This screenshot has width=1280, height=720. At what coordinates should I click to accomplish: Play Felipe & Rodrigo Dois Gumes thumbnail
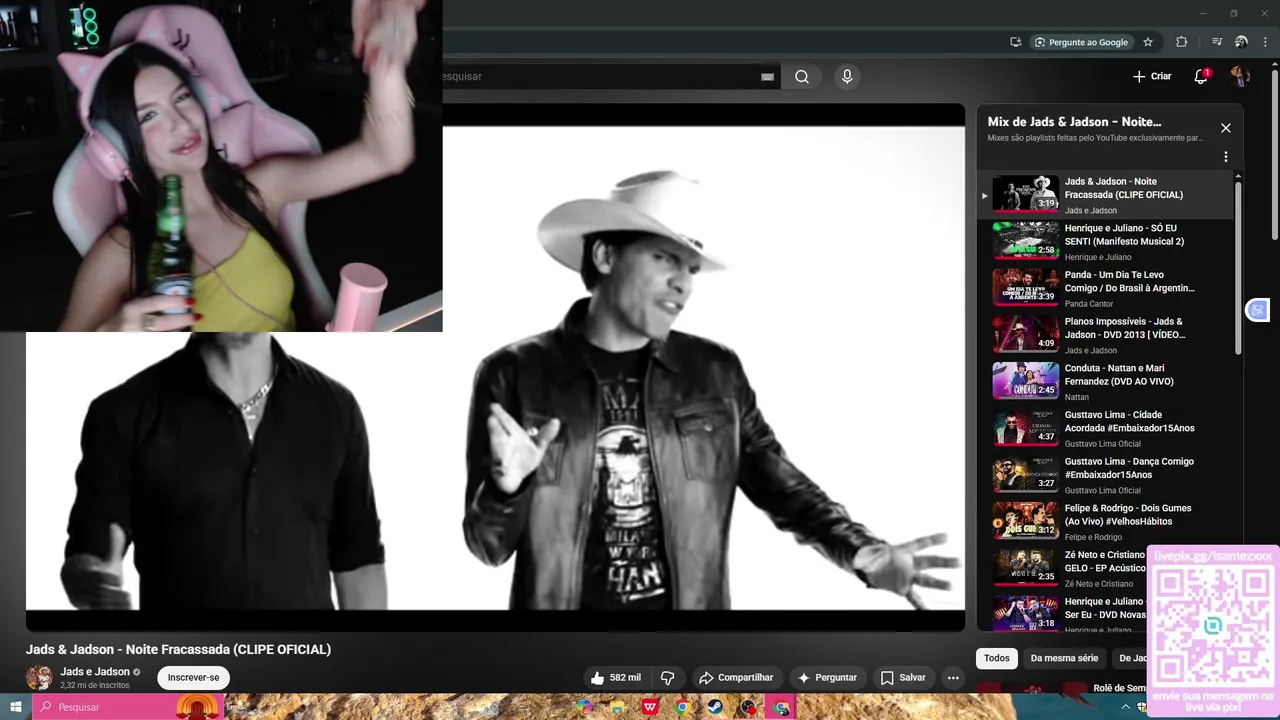[1025, 520]
